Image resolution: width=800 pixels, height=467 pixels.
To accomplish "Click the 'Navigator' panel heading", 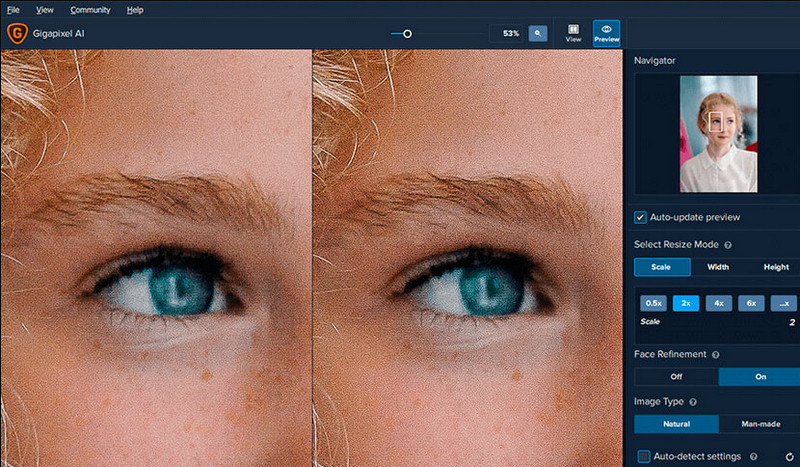I will point(655,61).
